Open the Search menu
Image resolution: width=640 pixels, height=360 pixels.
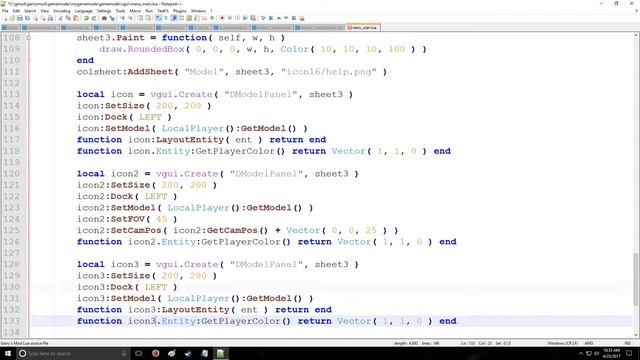click(30, 11)
